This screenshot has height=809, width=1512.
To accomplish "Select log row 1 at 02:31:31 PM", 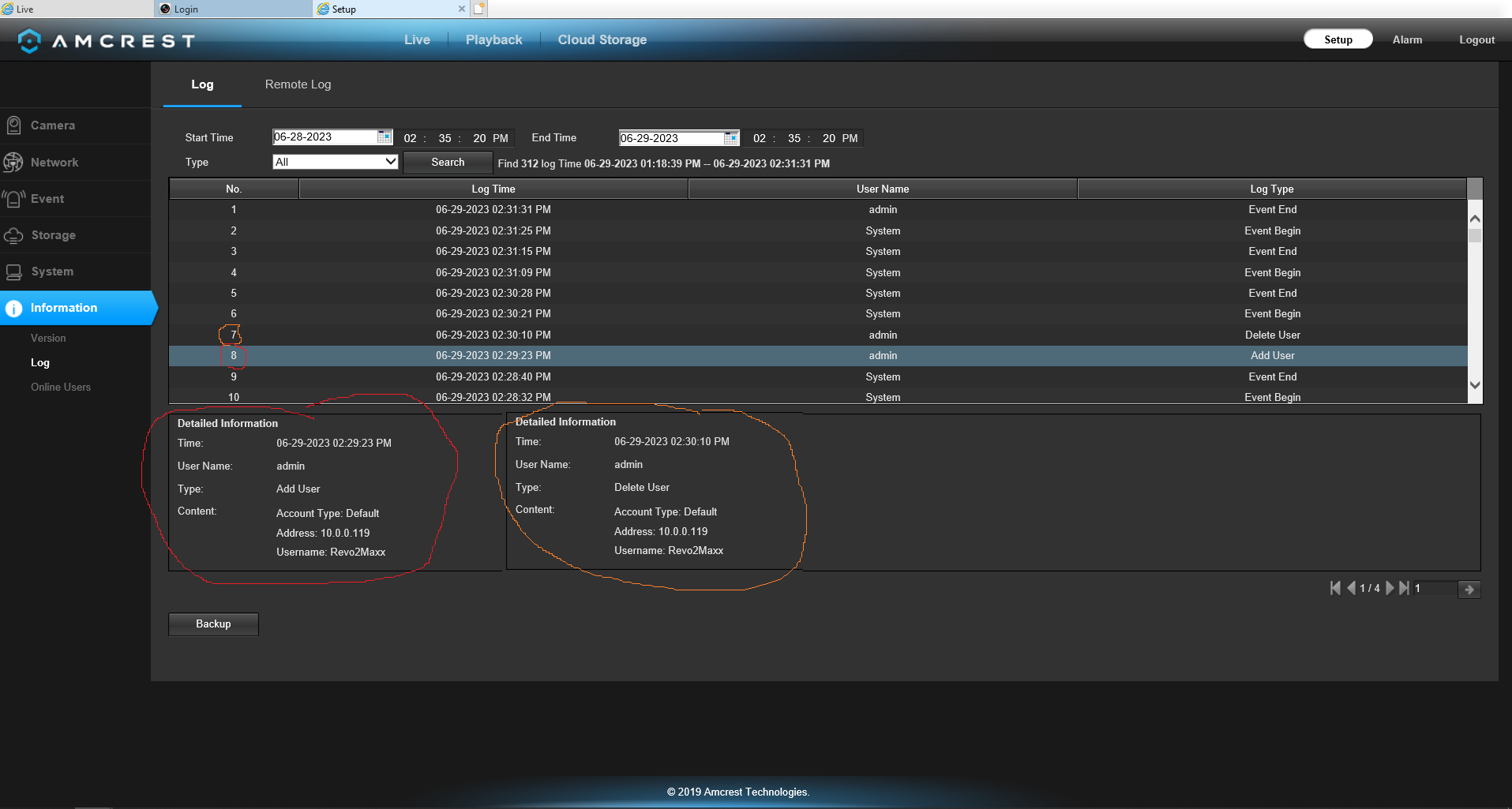I will point(818,210).
